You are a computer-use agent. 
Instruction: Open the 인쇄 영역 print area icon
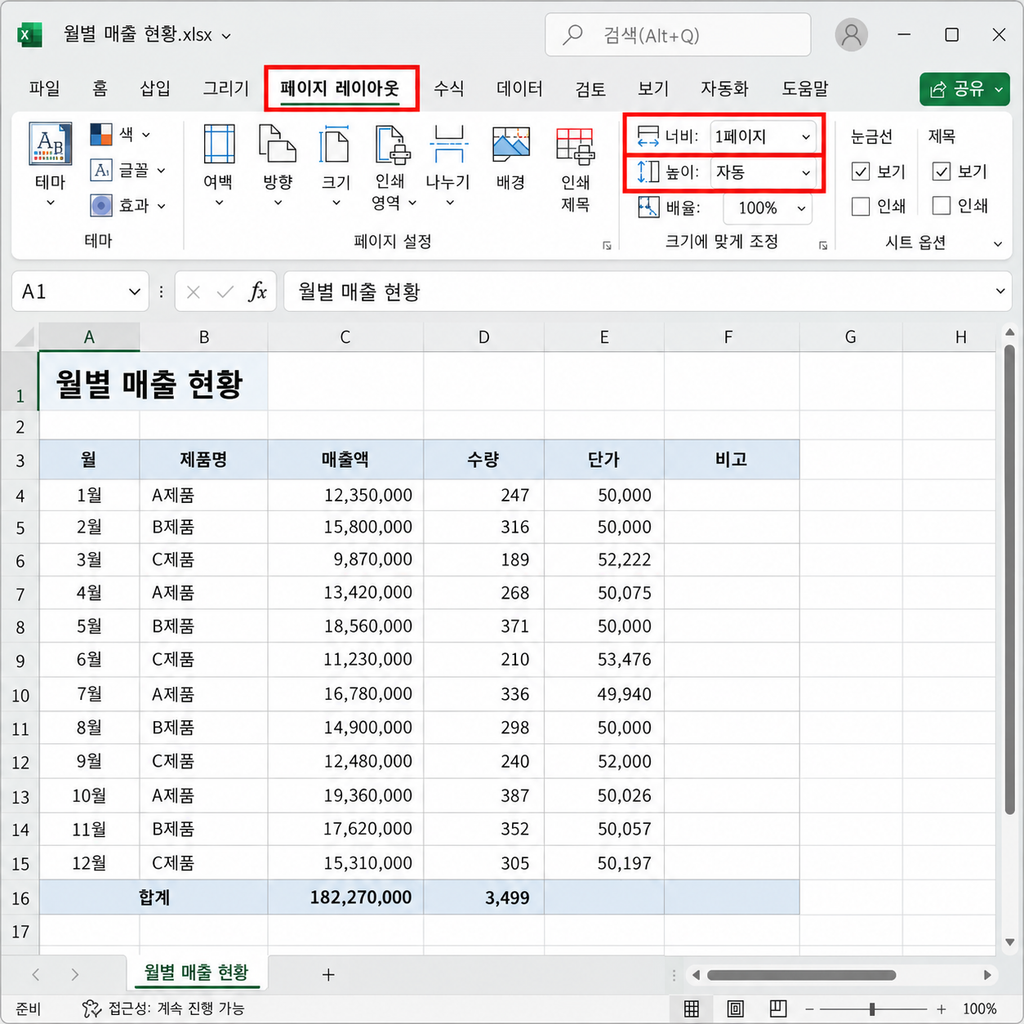[392, 144]
